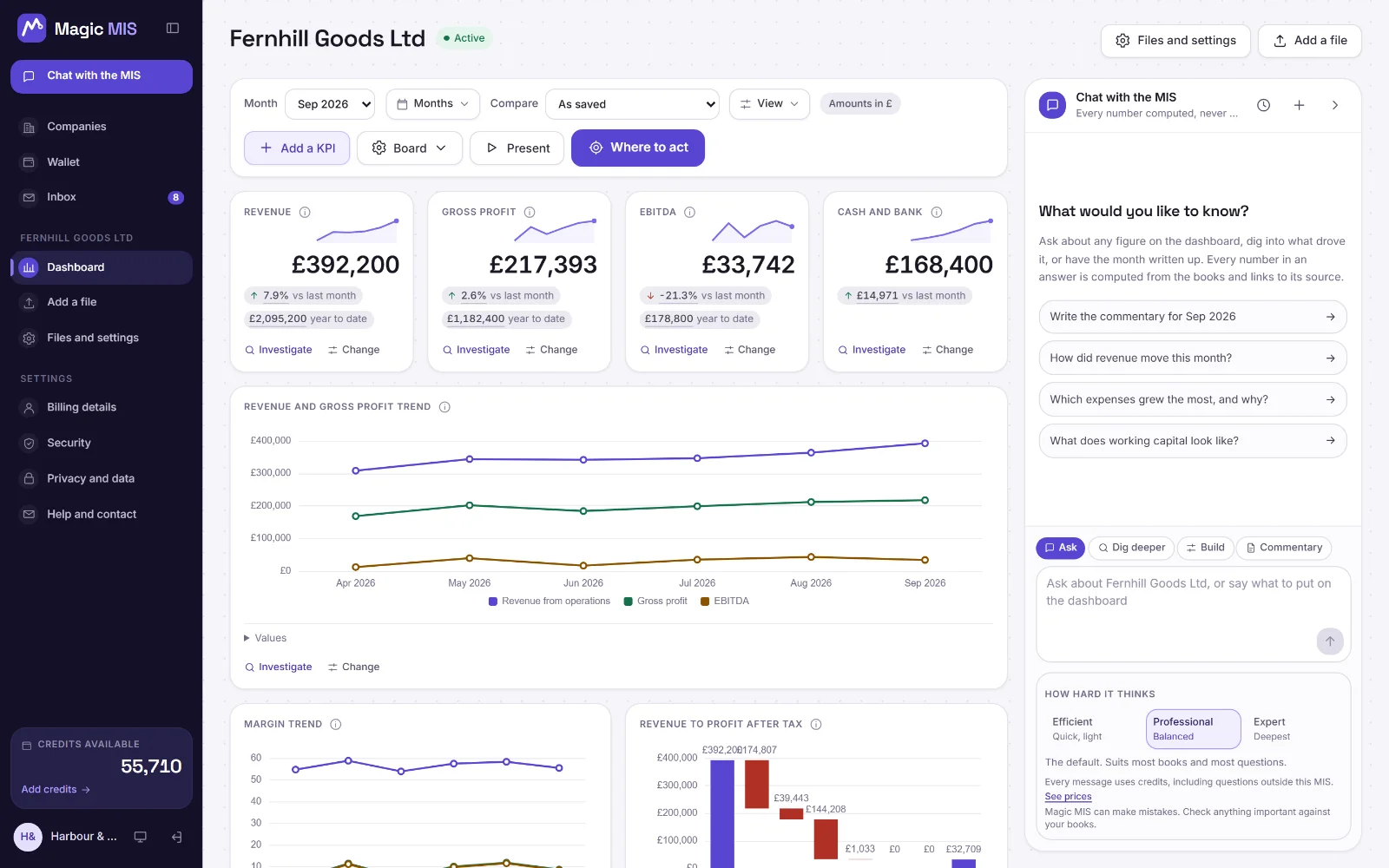Click Revenue card info icon
The width and height of the screenshot is (1389, 868).
click(305, 212)
